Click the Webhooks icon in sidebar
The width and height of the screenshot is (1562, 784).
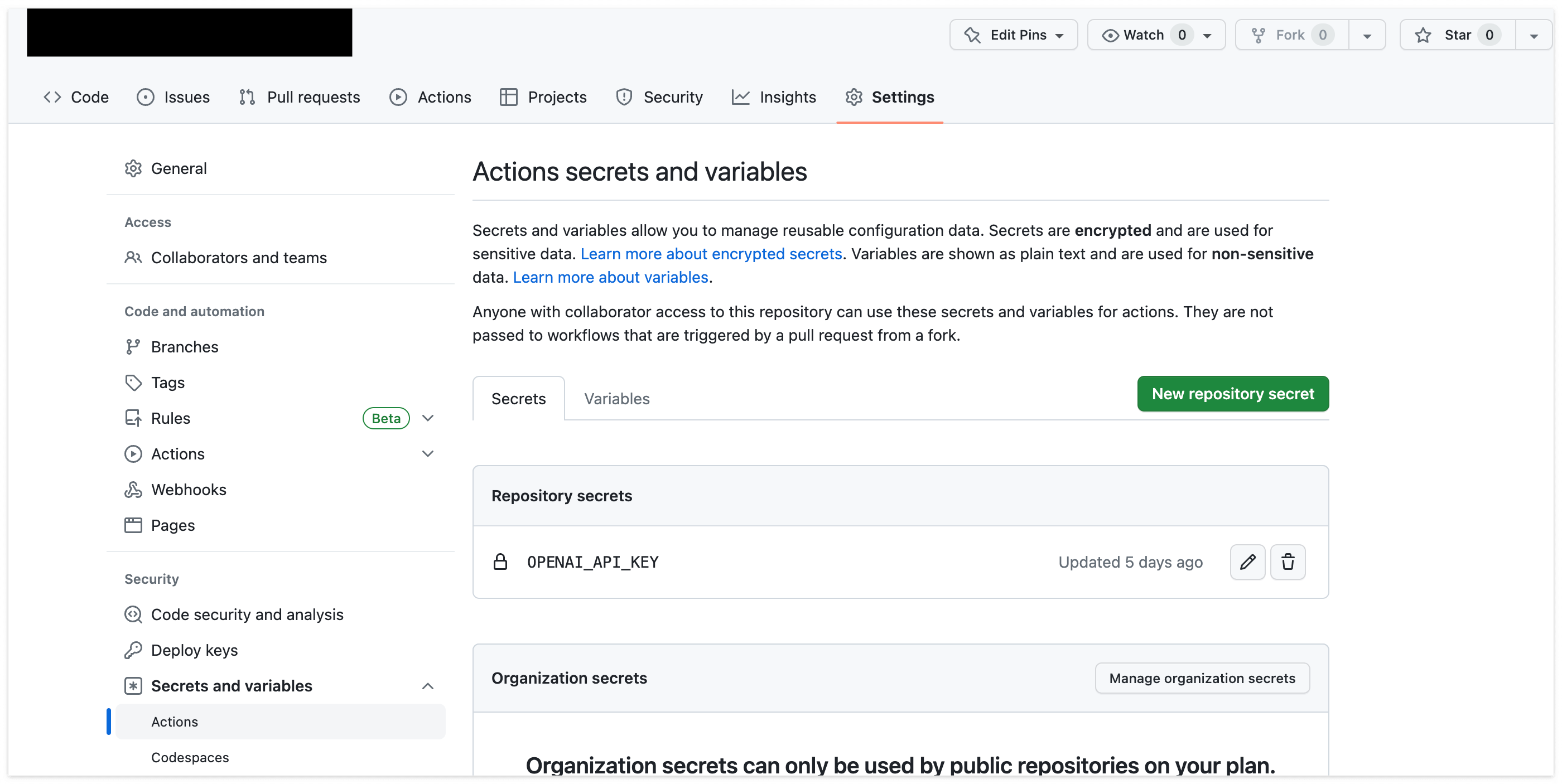(x=133, y=490)
